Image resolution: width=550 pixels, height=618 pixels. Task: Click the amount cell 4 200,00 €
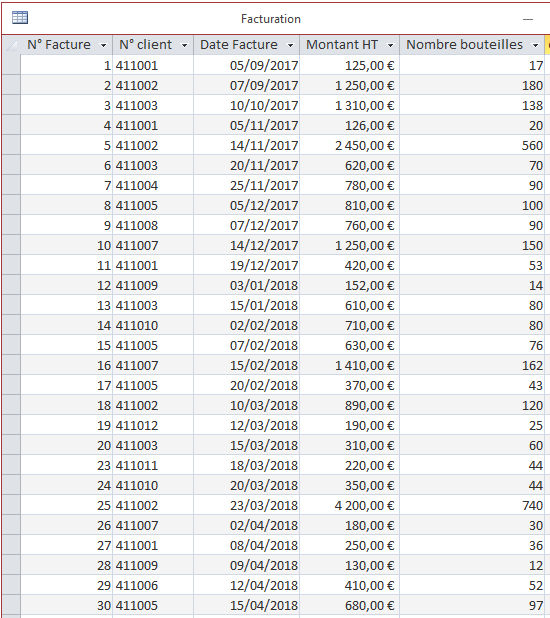(350, 505)
